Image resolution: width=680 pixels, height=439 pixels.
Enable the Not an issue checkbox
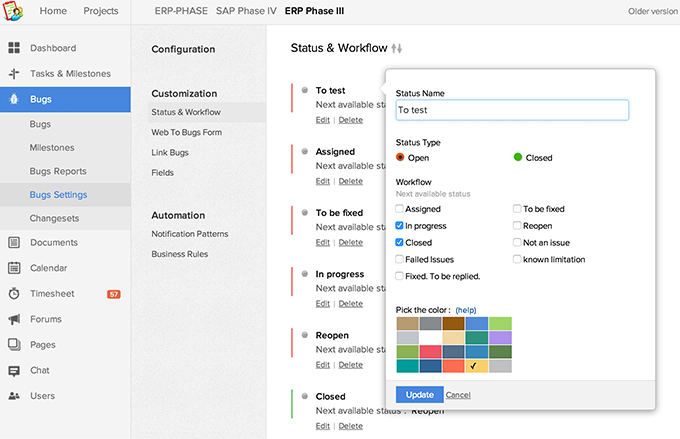(x=517, y=242)
